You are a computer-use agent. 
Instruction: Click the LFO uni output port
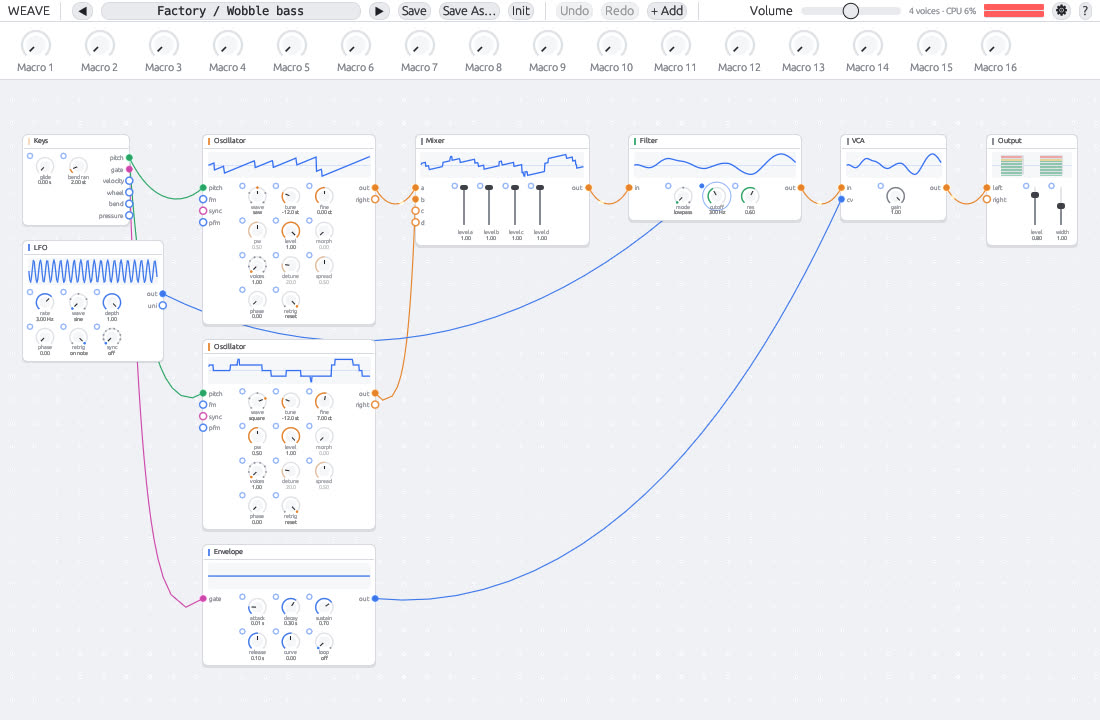pos(163,305)
